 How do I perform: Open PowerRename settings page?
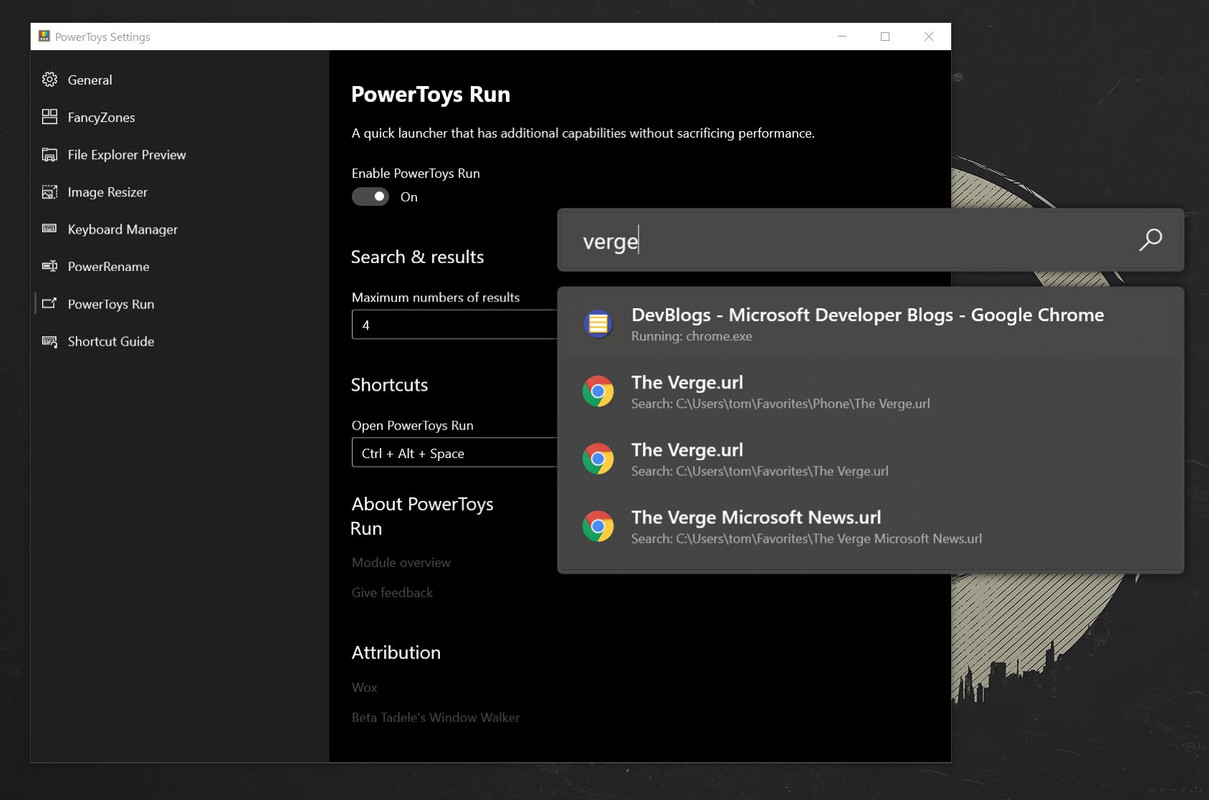point(180,266)
